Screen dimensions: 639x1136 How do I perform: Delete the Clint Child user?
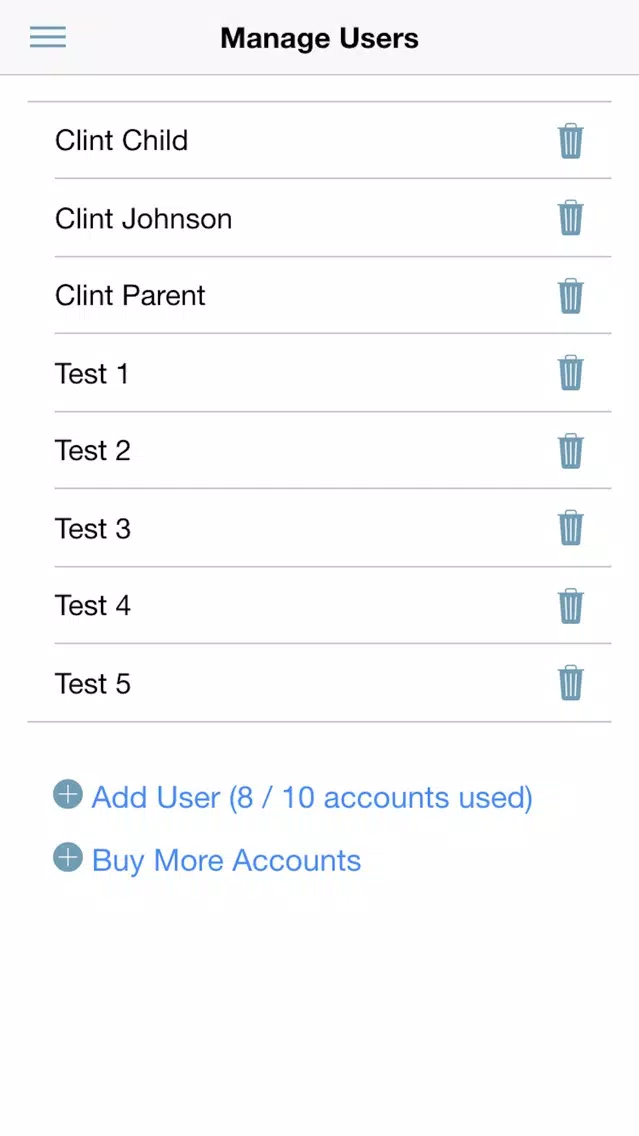(x=570, y=141)
